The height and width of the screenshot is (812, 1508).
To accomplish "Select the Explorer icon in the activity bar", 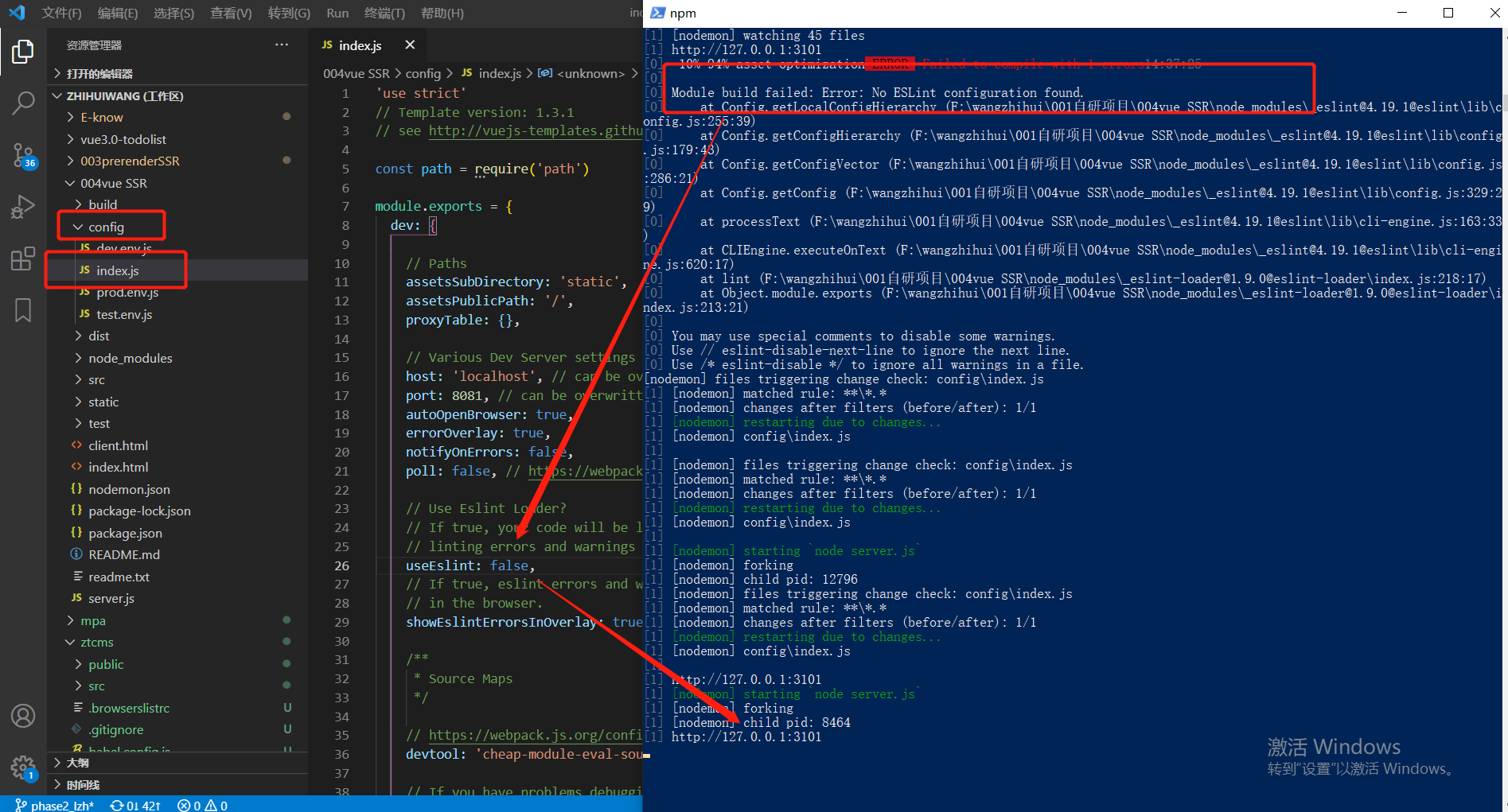I will pos(23,51).
